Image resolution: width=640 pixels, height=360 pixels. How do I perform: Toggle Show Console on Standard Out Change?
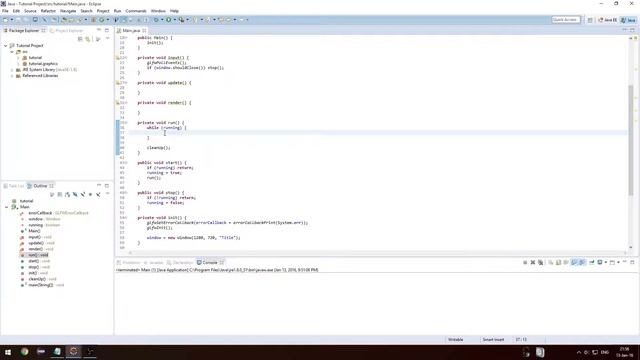tap(574, 262)
